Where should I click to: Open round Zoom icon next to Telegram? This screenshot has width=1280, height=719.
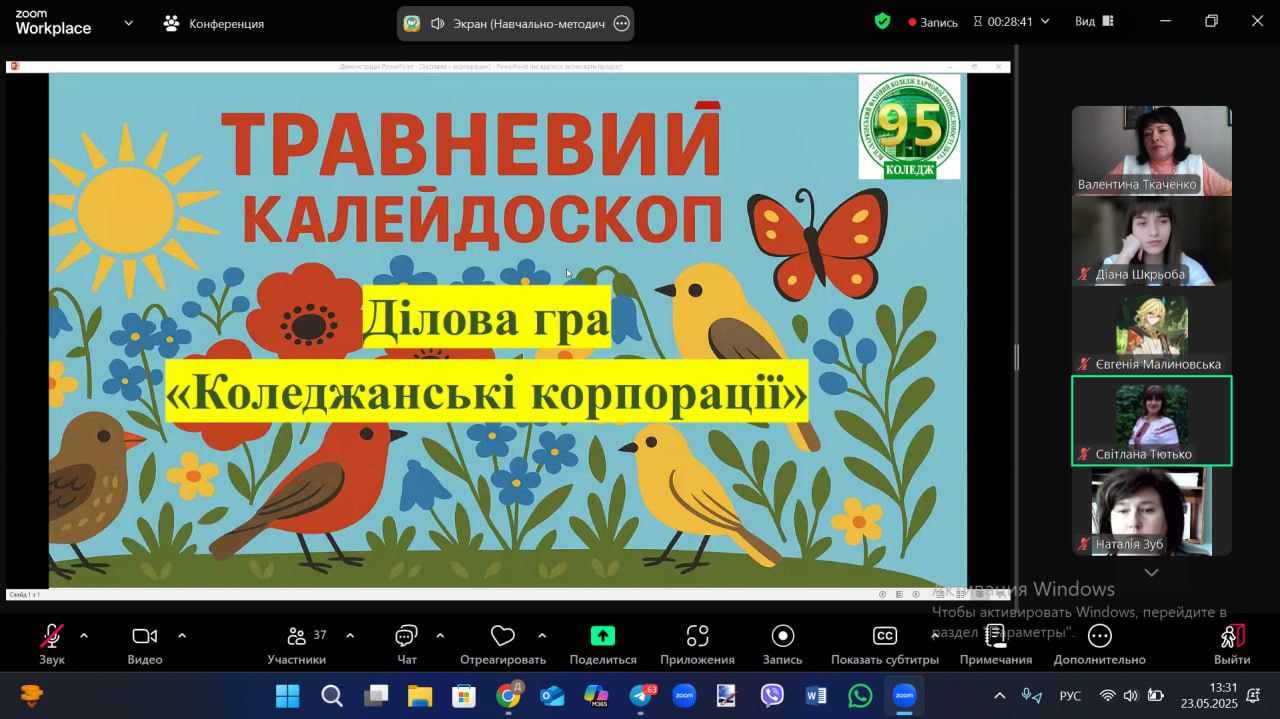pos(684,695)
